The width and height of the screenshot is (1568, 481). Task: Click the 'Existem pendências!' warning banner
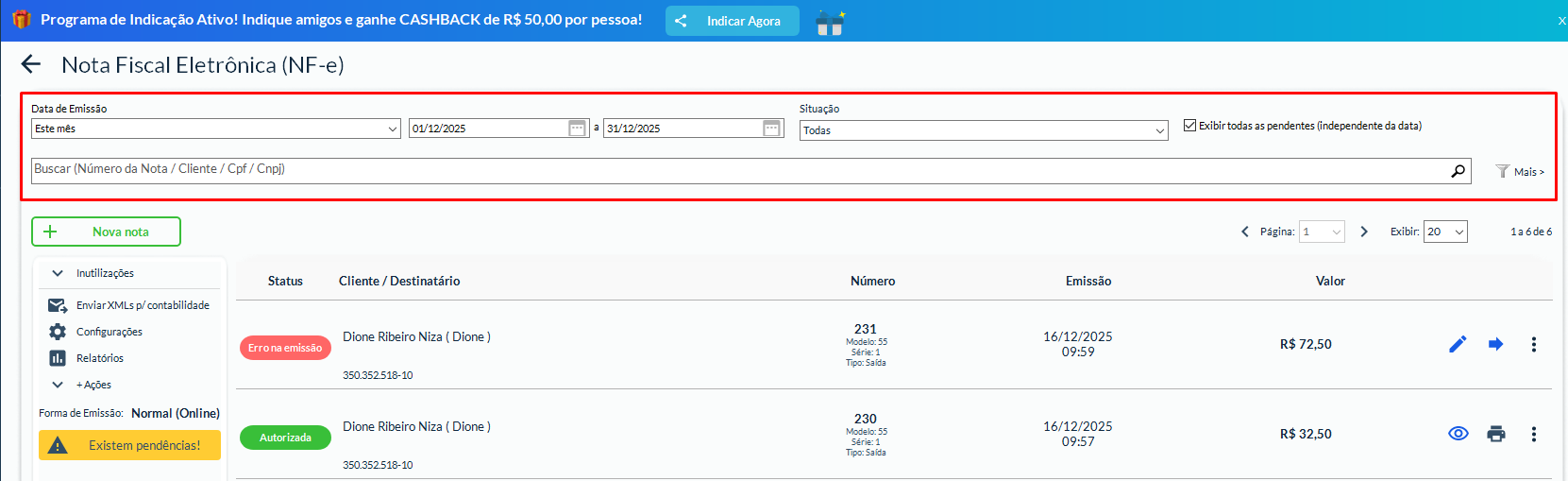coord(129,445)
